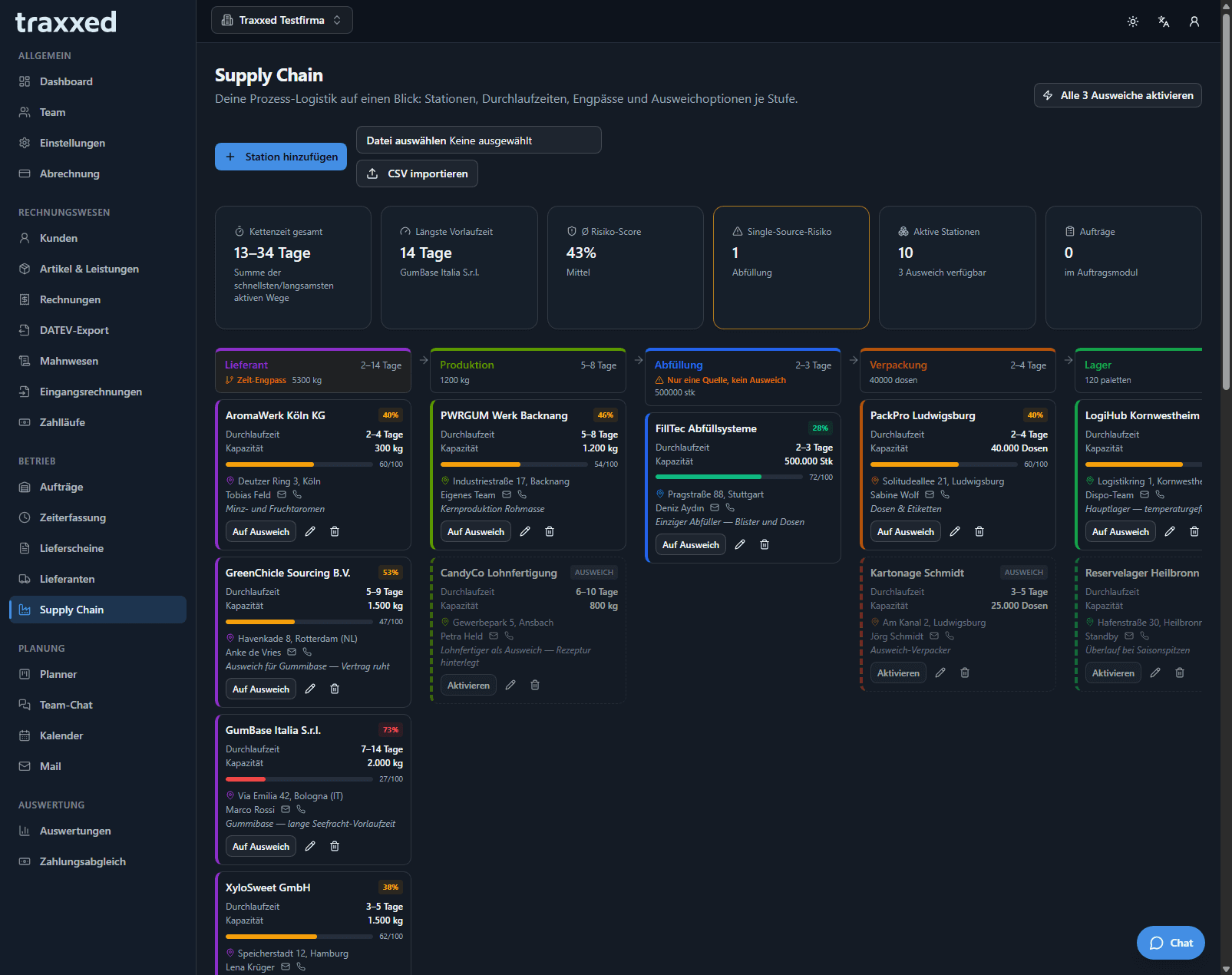
Task: Edit CandyCo Lohnfertigung with pencil icon
Action: pyautogui.click(x=510, y=685)
